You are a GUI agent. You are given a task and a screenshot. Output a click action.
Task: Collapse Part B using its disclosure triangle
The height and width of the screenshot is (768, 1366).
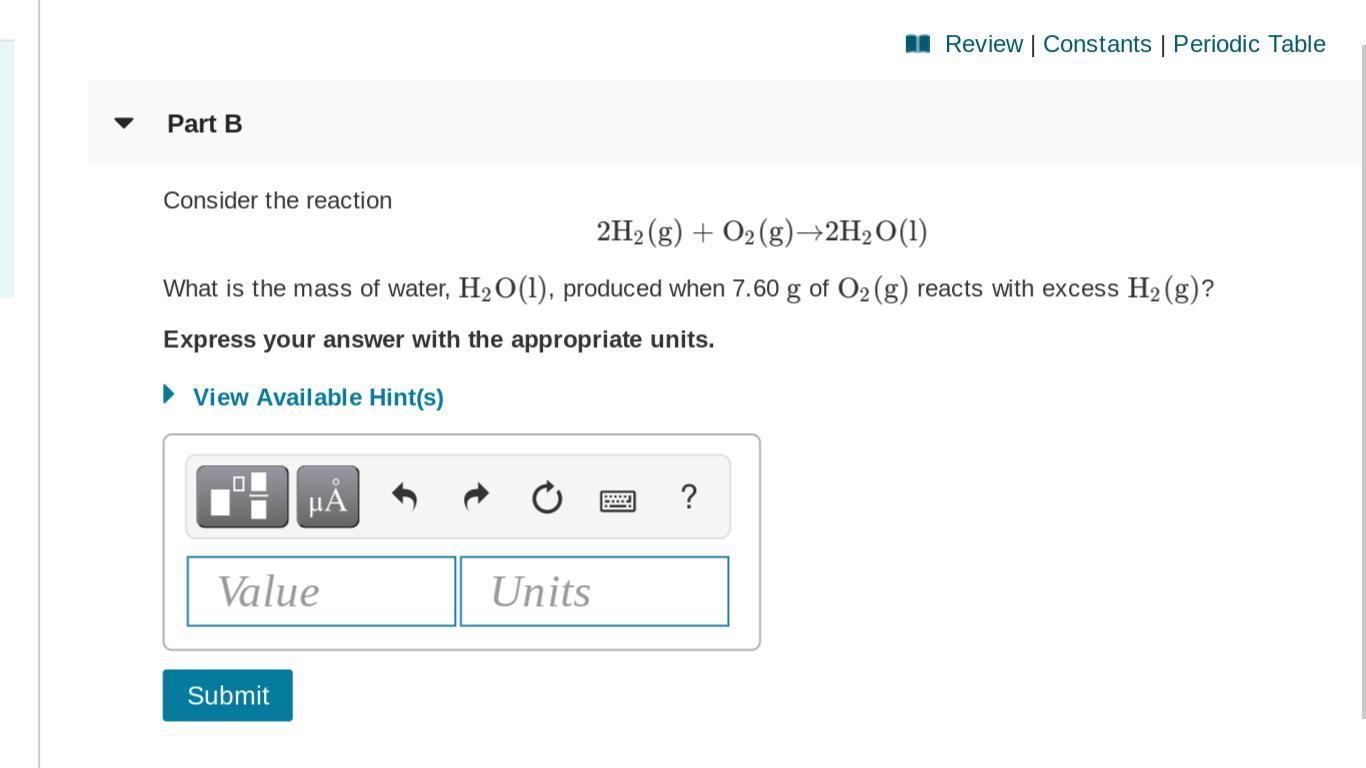coord(122,123)
